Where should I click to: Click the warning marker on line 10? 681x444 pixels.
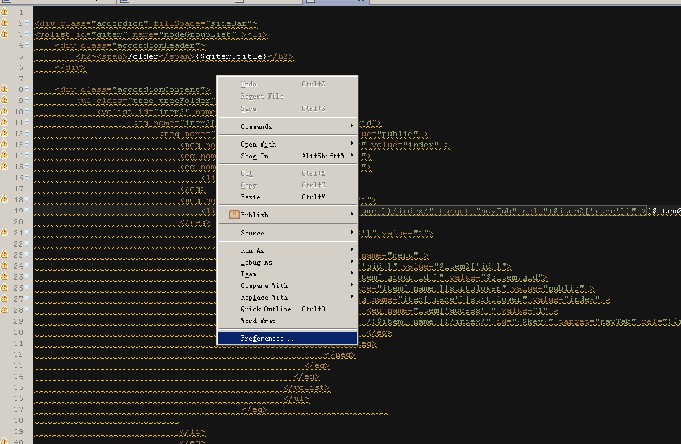tap(5, 111)
